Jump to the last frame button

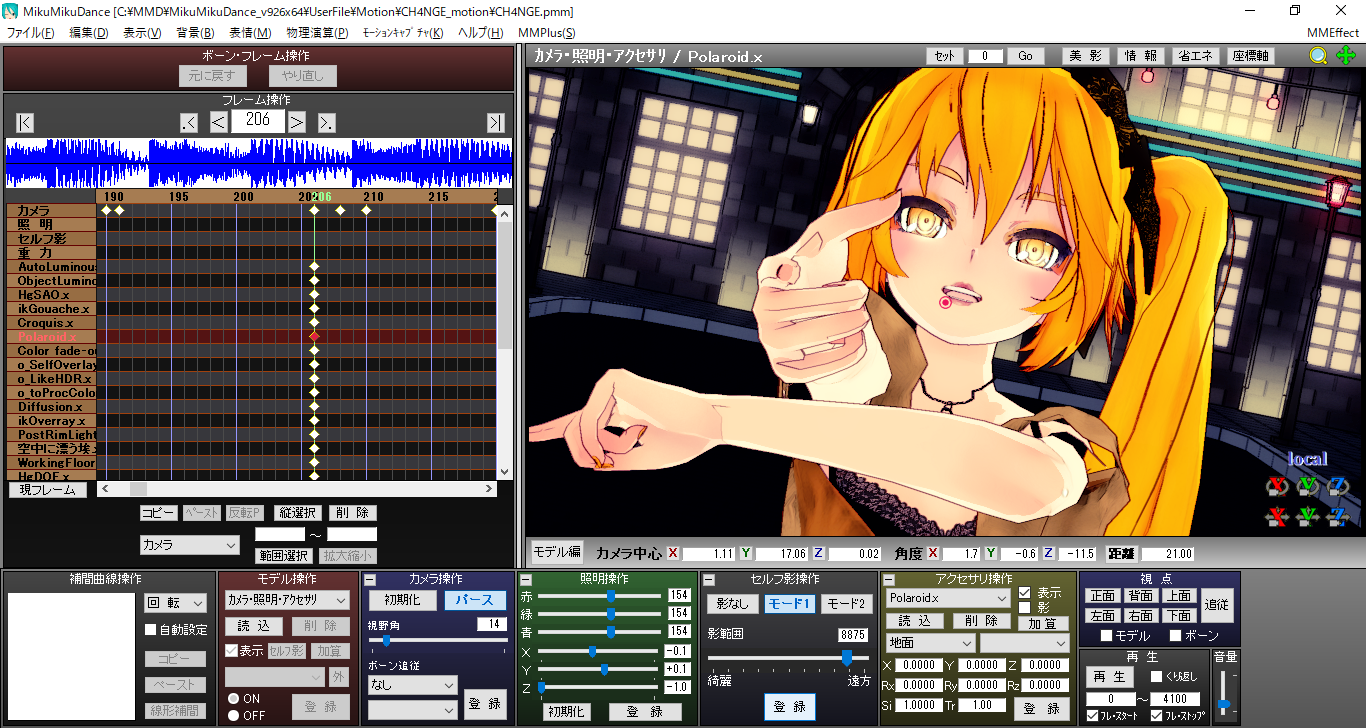coord(496,122)
